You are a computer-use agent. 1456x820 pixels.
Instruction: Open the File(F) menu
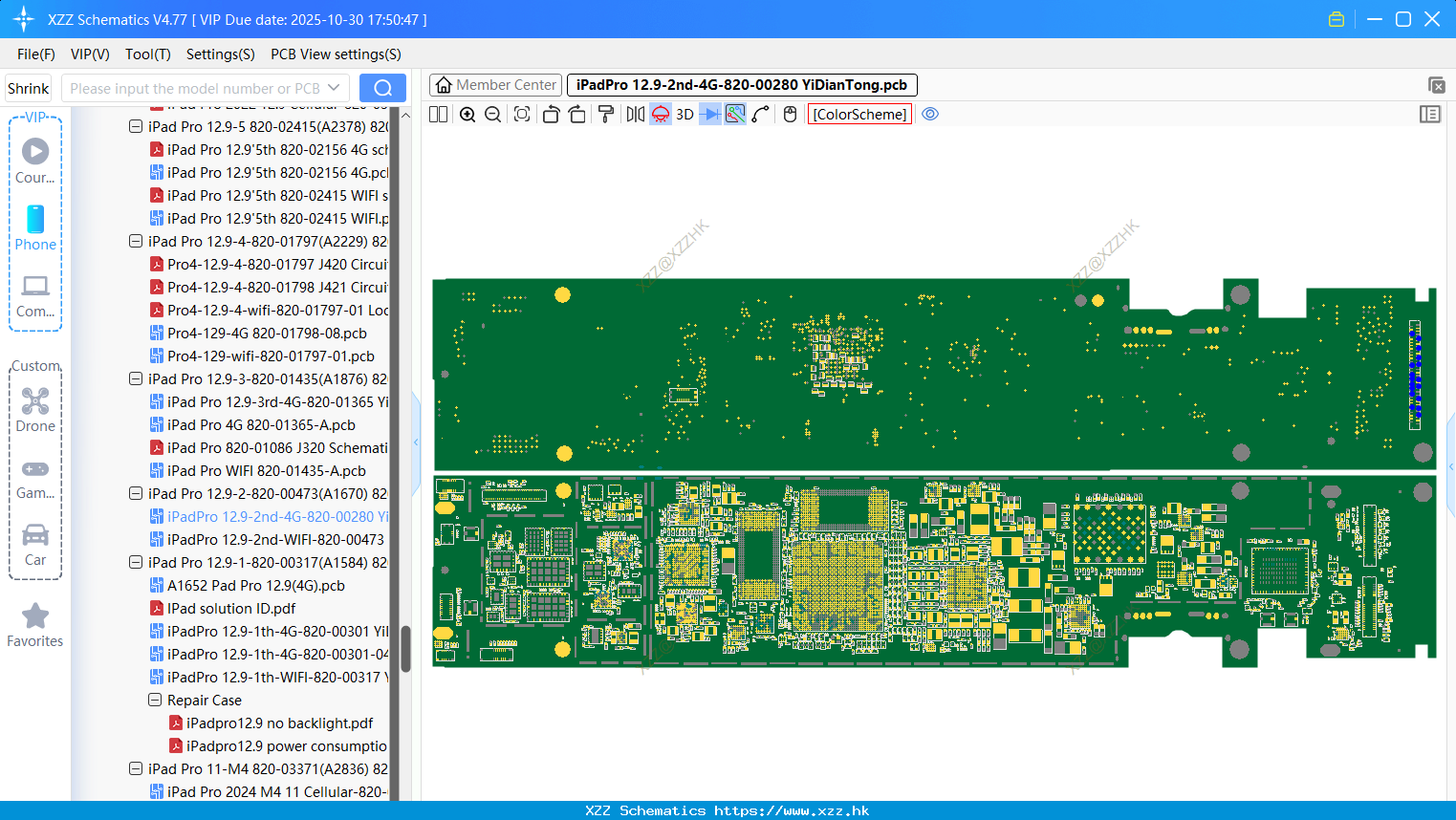[x=36, y=54]
